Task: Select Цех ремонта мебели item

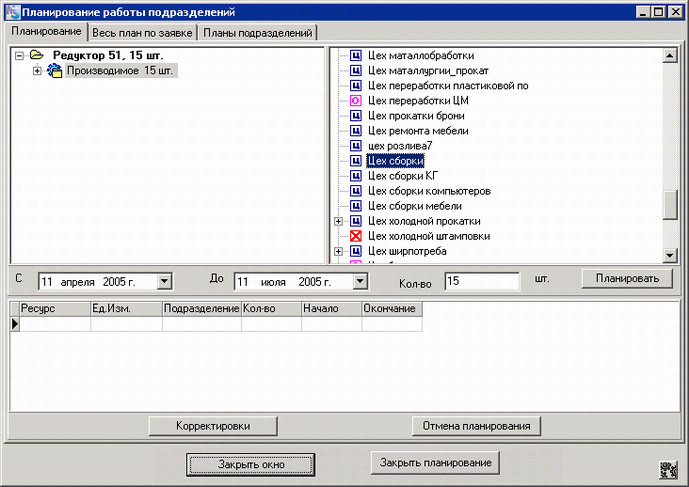Action: point(418,131)
